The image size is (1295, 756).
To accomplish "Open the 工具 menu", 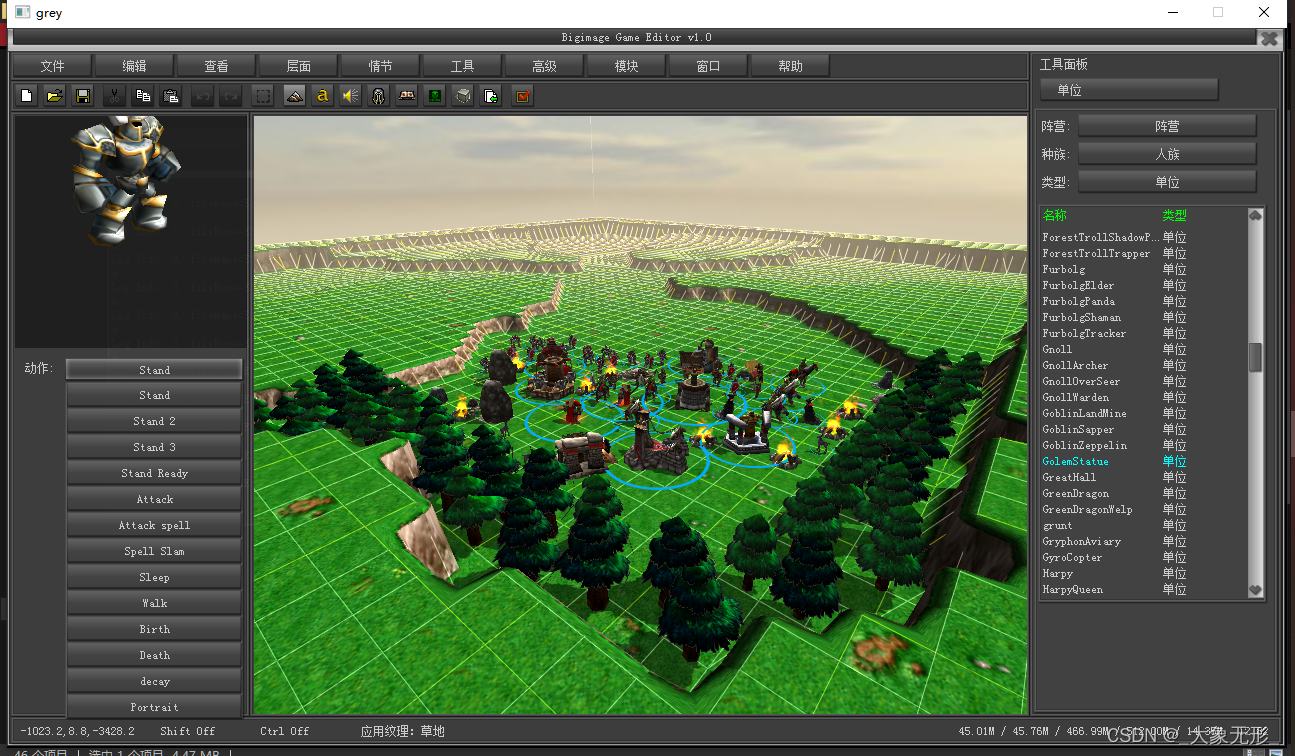I will [462, 66].
